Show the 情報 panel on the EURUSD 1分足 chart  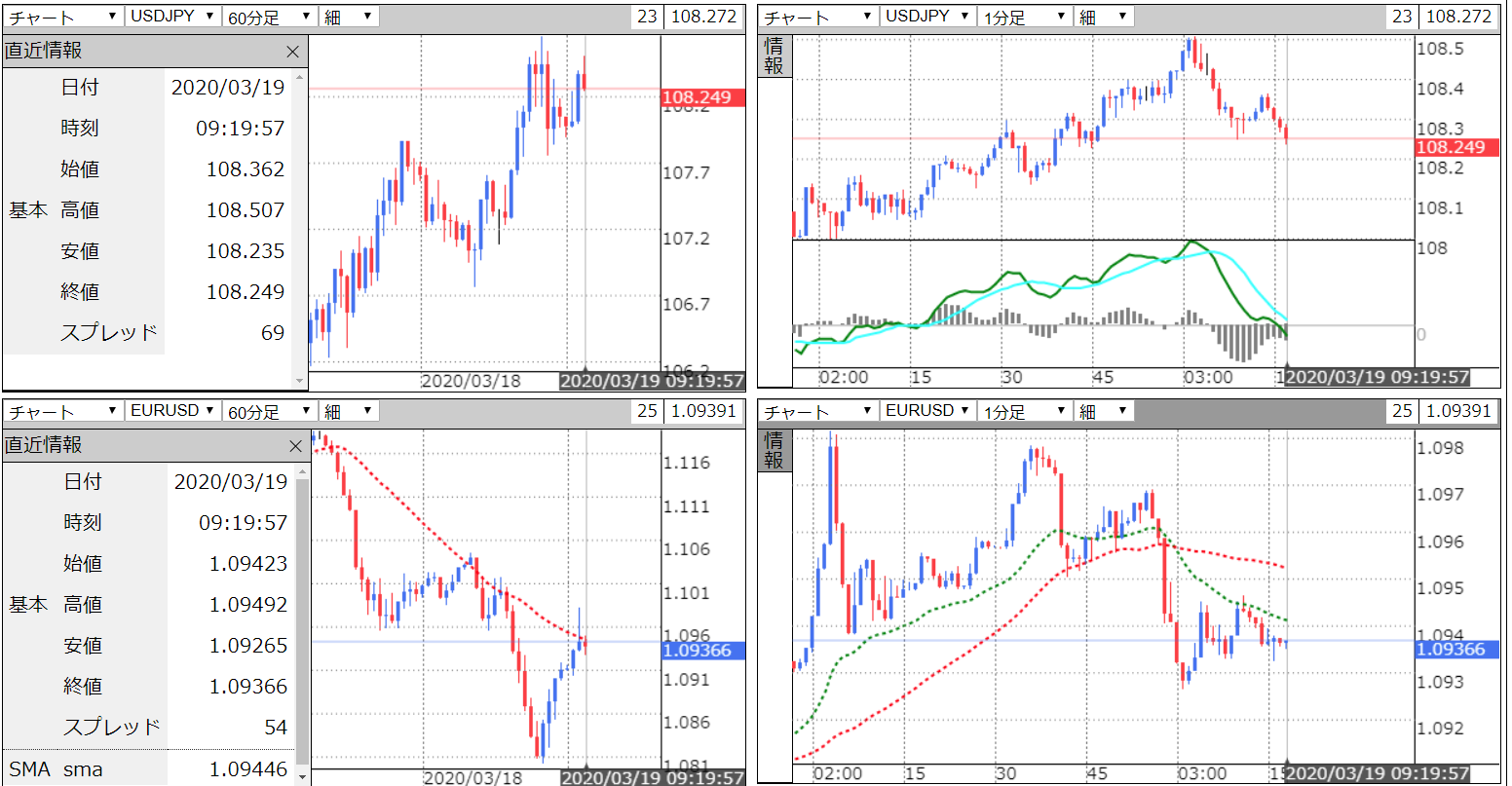point(774,450)
